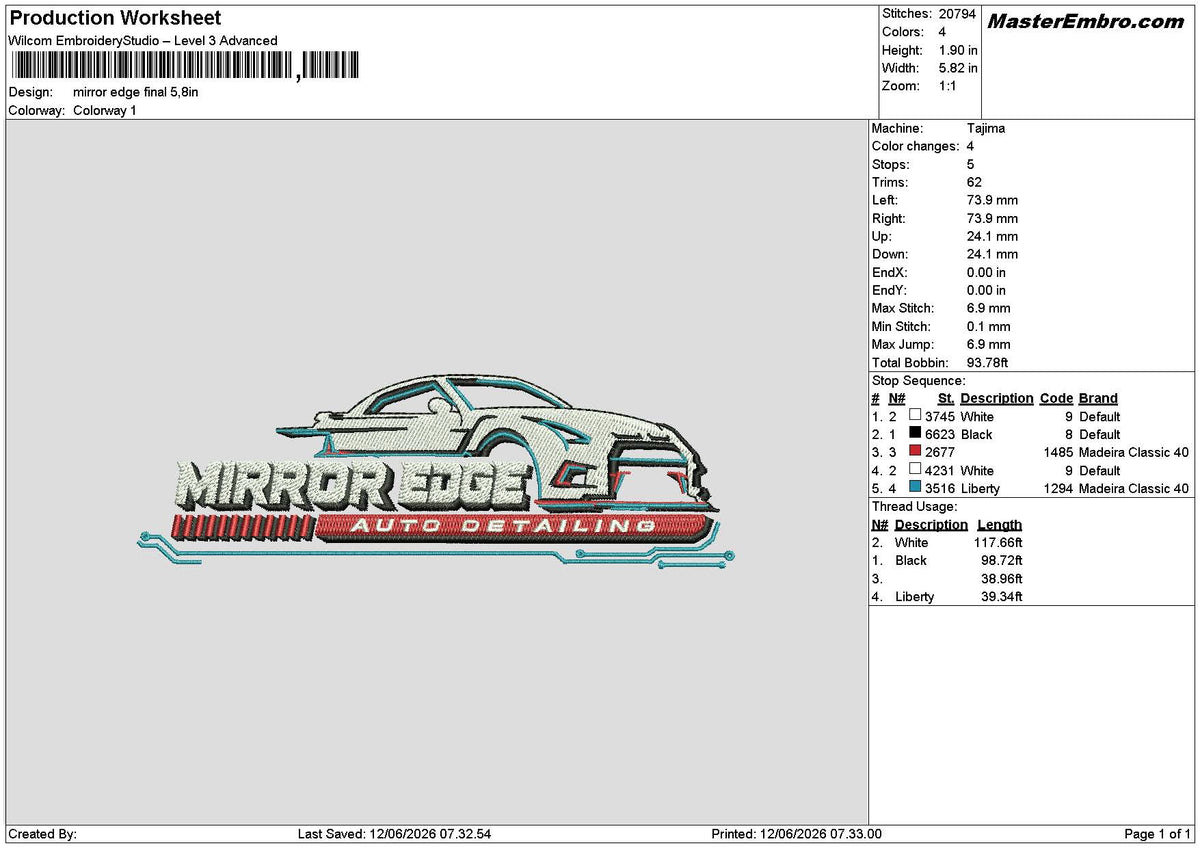Click the Max Jump value 6.9 mm
1200x848 pixels.
point(989,344)
